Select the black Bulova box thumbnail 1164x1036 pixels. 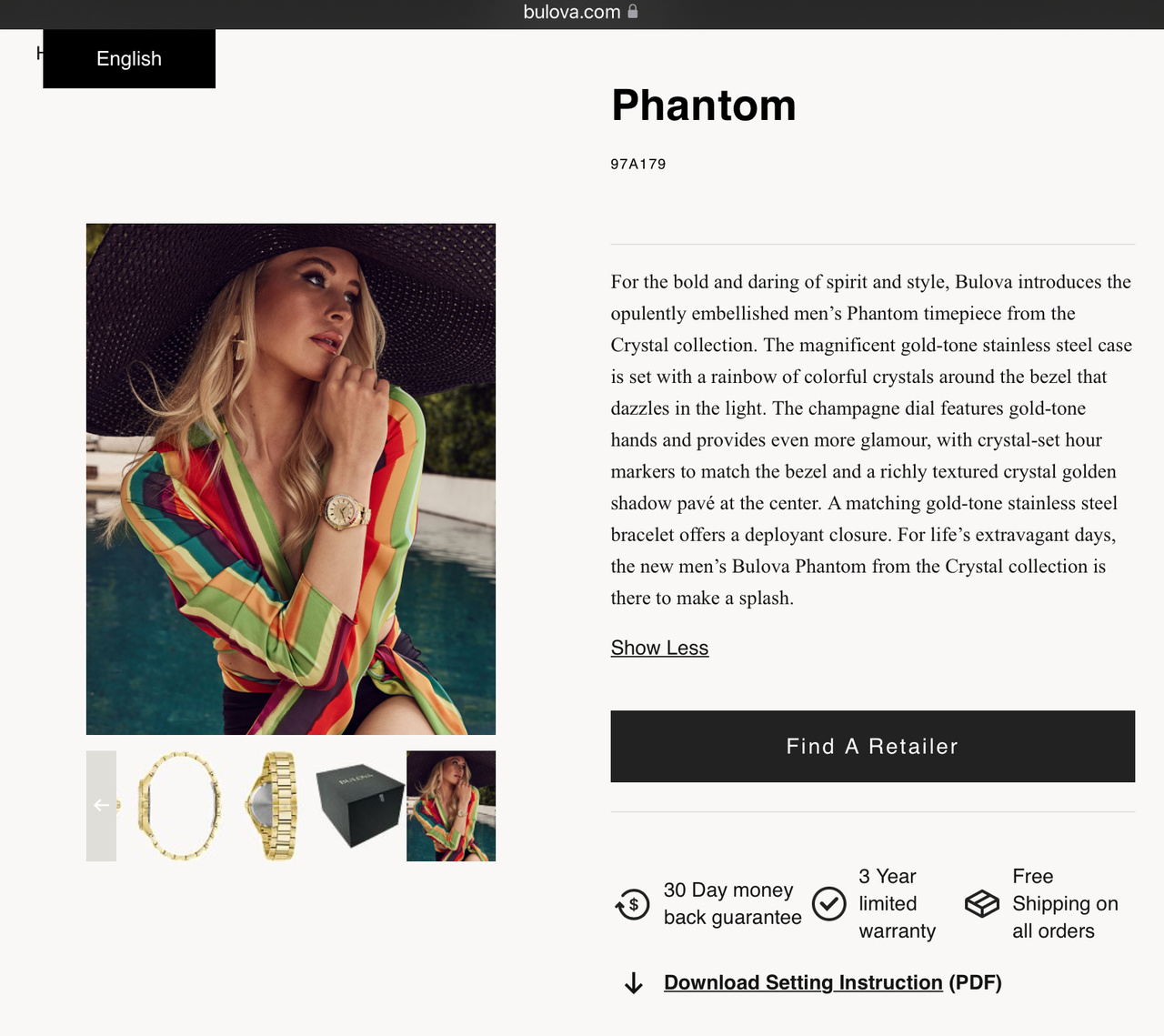click(359, 806)
